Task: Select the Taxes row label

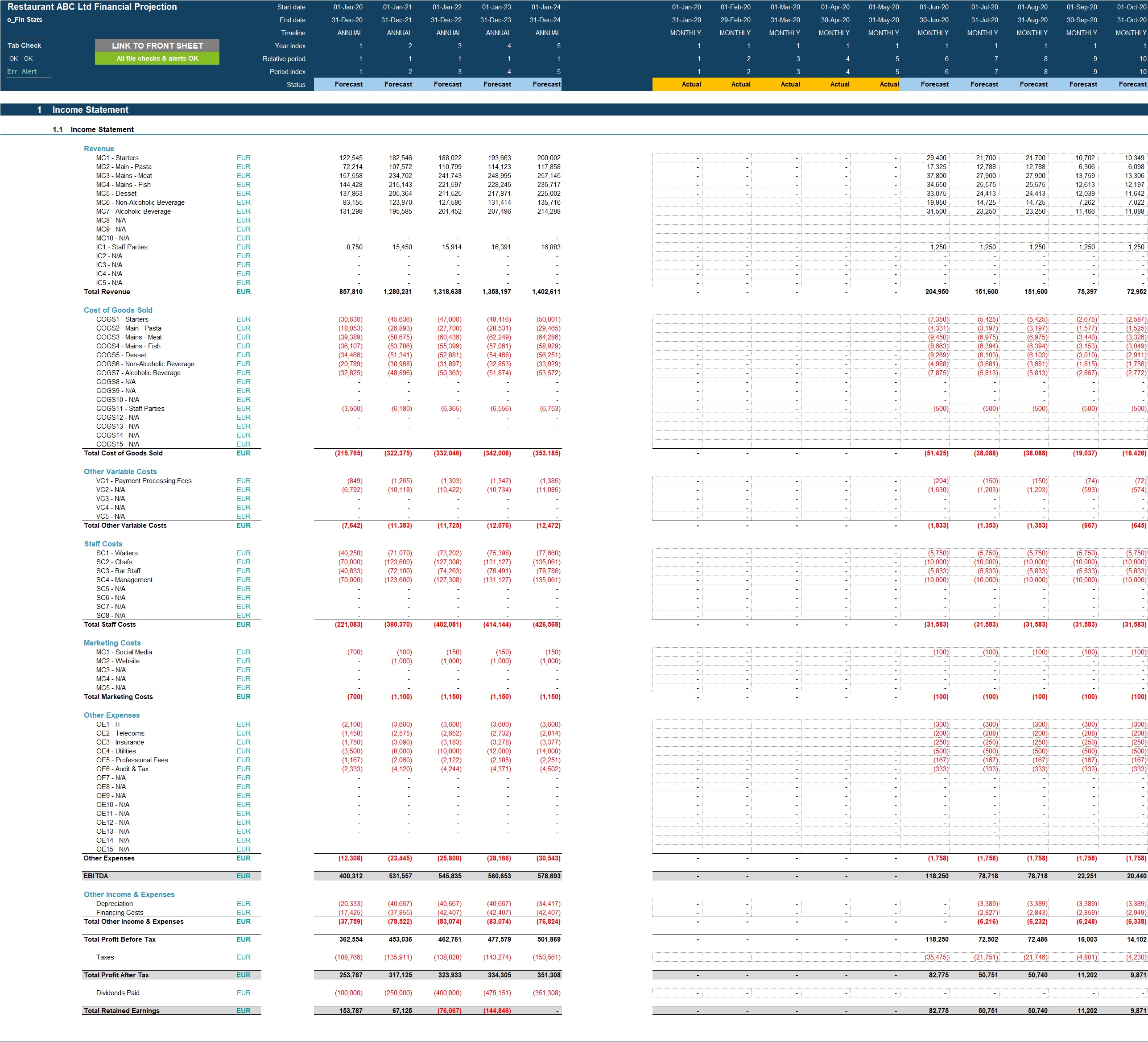Action: pyautogui.click(x=105, y=957)
